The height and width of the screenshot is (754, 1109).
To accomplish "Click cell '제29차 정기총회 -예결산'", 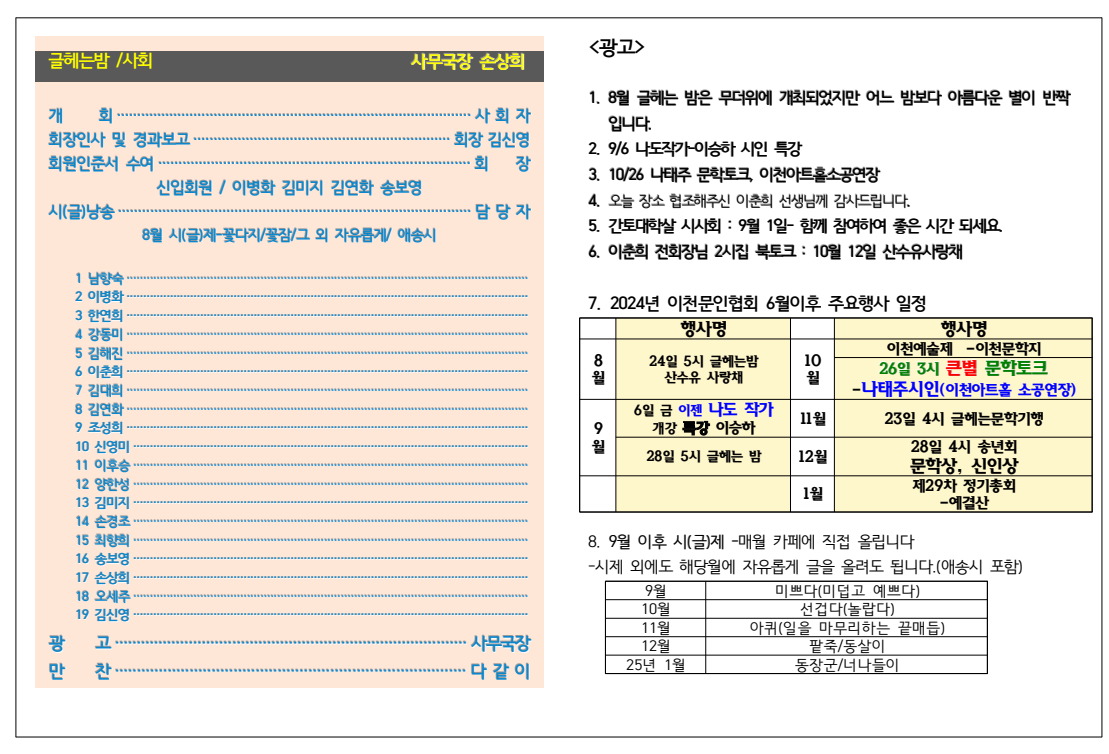I will (x=963, y=494).
